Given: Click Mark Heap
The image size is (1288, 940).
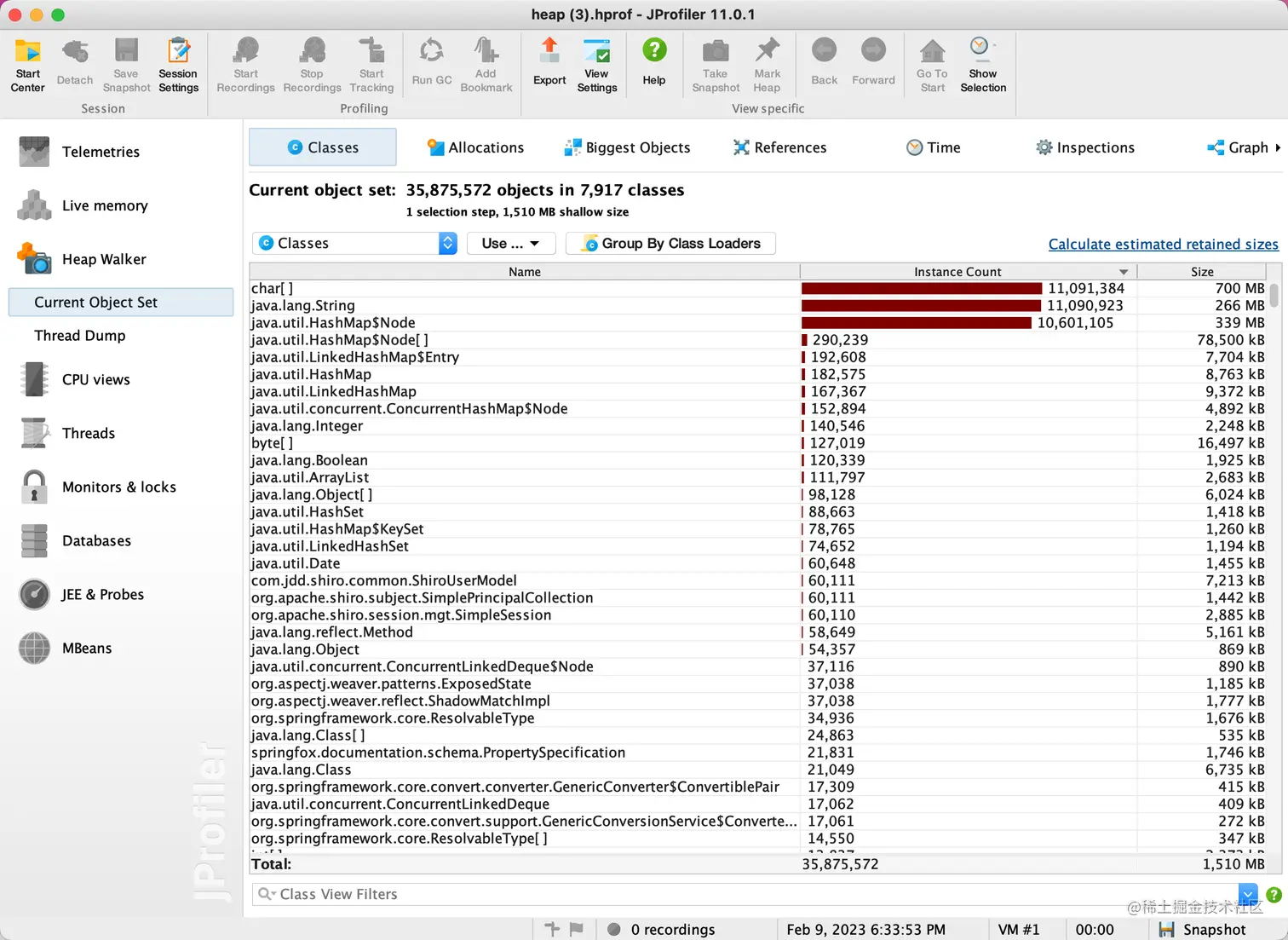Looking at the screenshot, I should point(767,66).
